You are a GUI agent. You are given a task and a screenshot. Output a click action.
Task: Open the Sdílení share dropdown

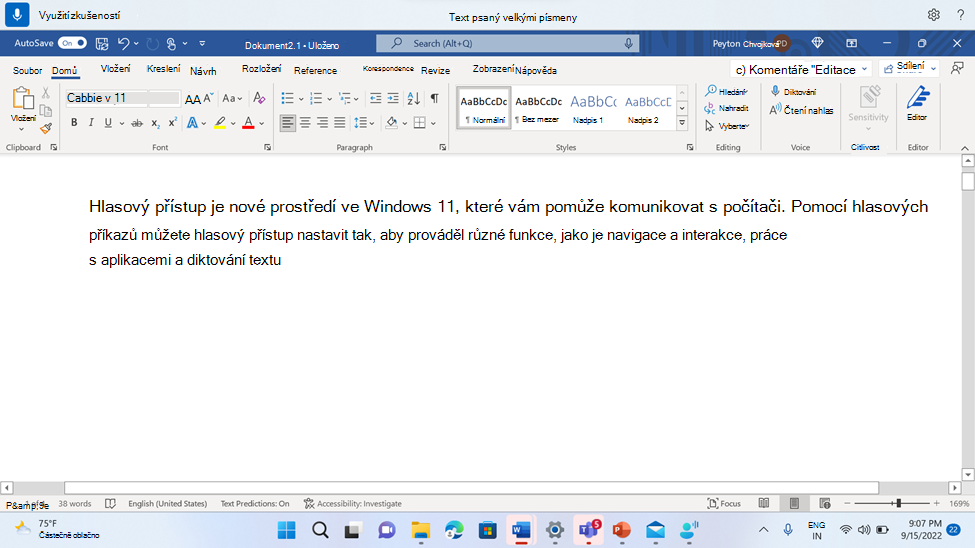coord(909,67)
